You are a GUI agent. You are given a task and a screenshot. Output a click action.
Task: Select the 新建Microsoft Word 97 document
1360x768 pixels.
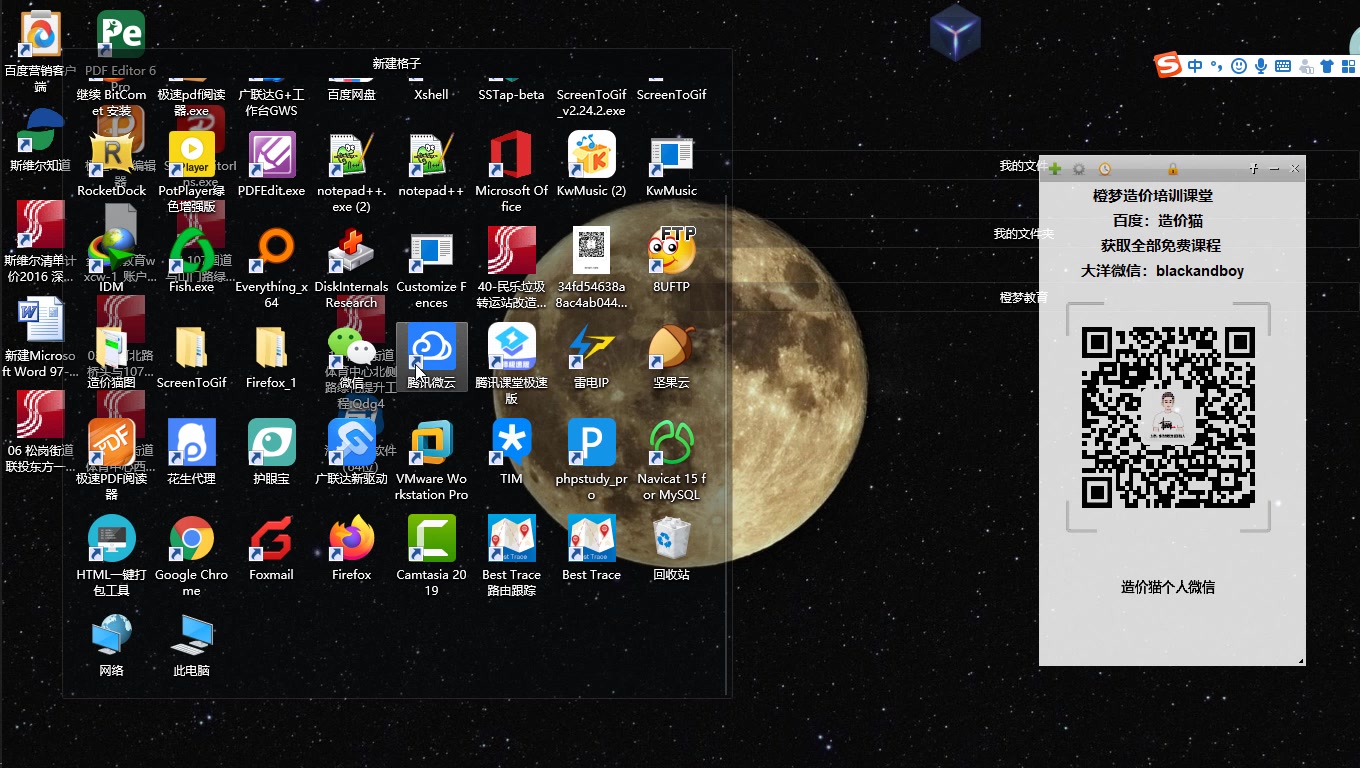41,338
